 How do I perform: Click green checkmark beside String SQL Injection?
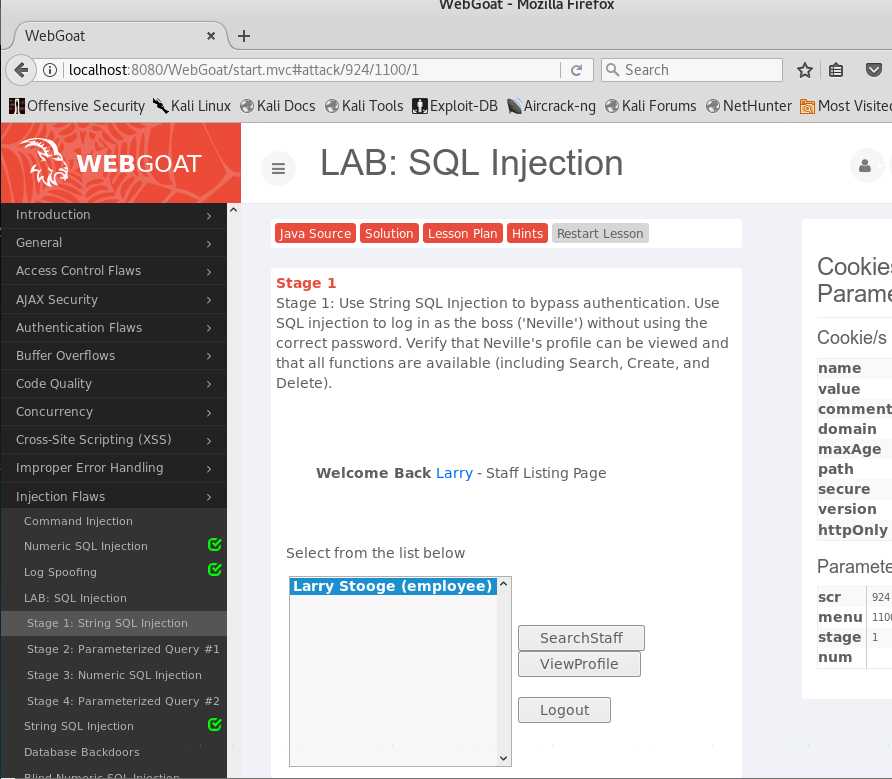tap(214, 724)
